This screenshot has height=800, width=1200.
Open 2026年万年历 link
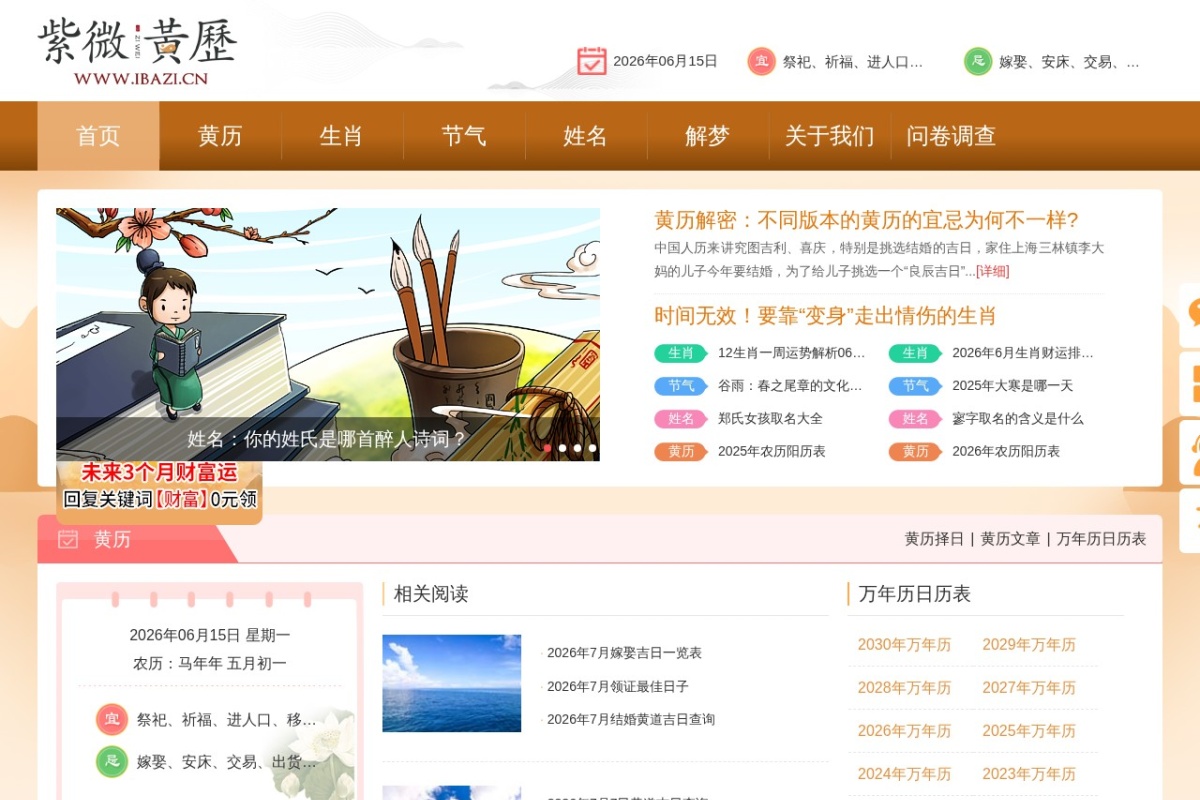904,731
